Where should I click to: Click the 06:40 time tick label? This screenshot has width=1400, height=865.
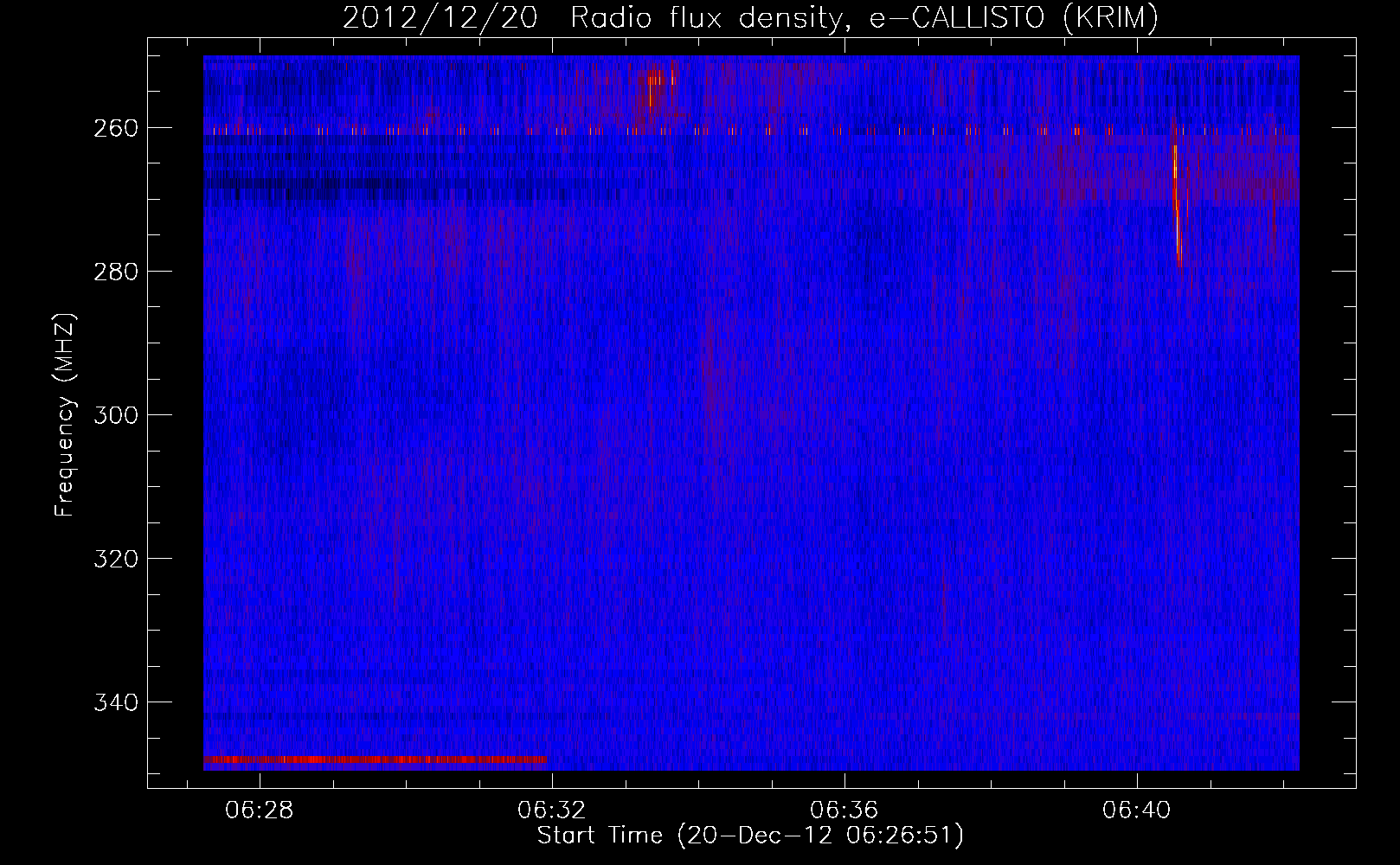point(1136,811)
